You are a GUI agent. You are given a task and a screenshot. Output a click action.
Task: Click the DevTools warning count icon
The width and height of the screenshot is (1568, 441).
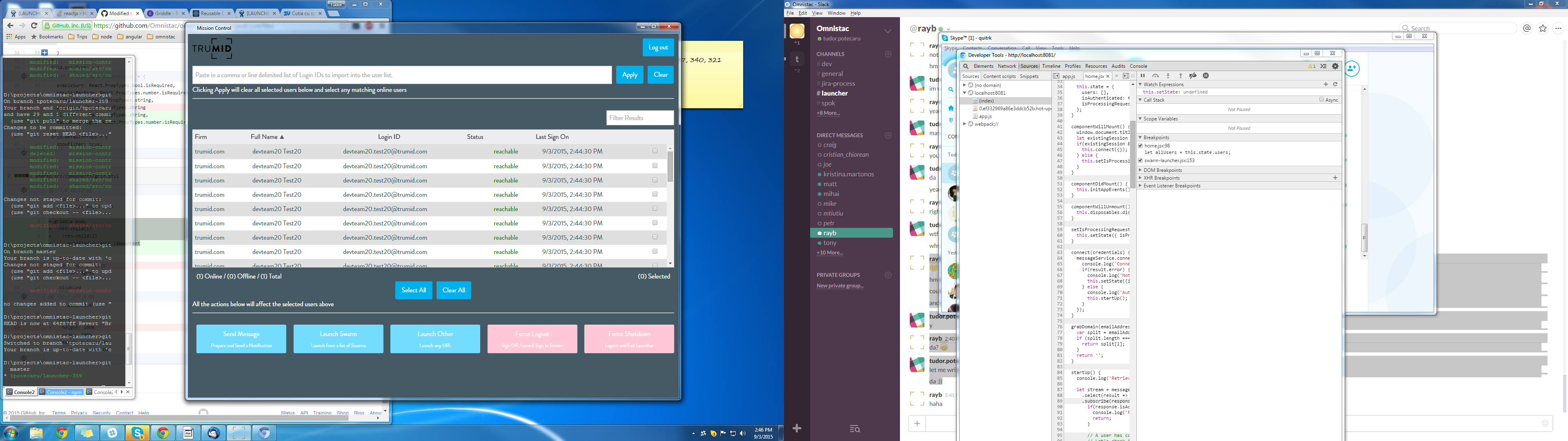click(1312, 67)
